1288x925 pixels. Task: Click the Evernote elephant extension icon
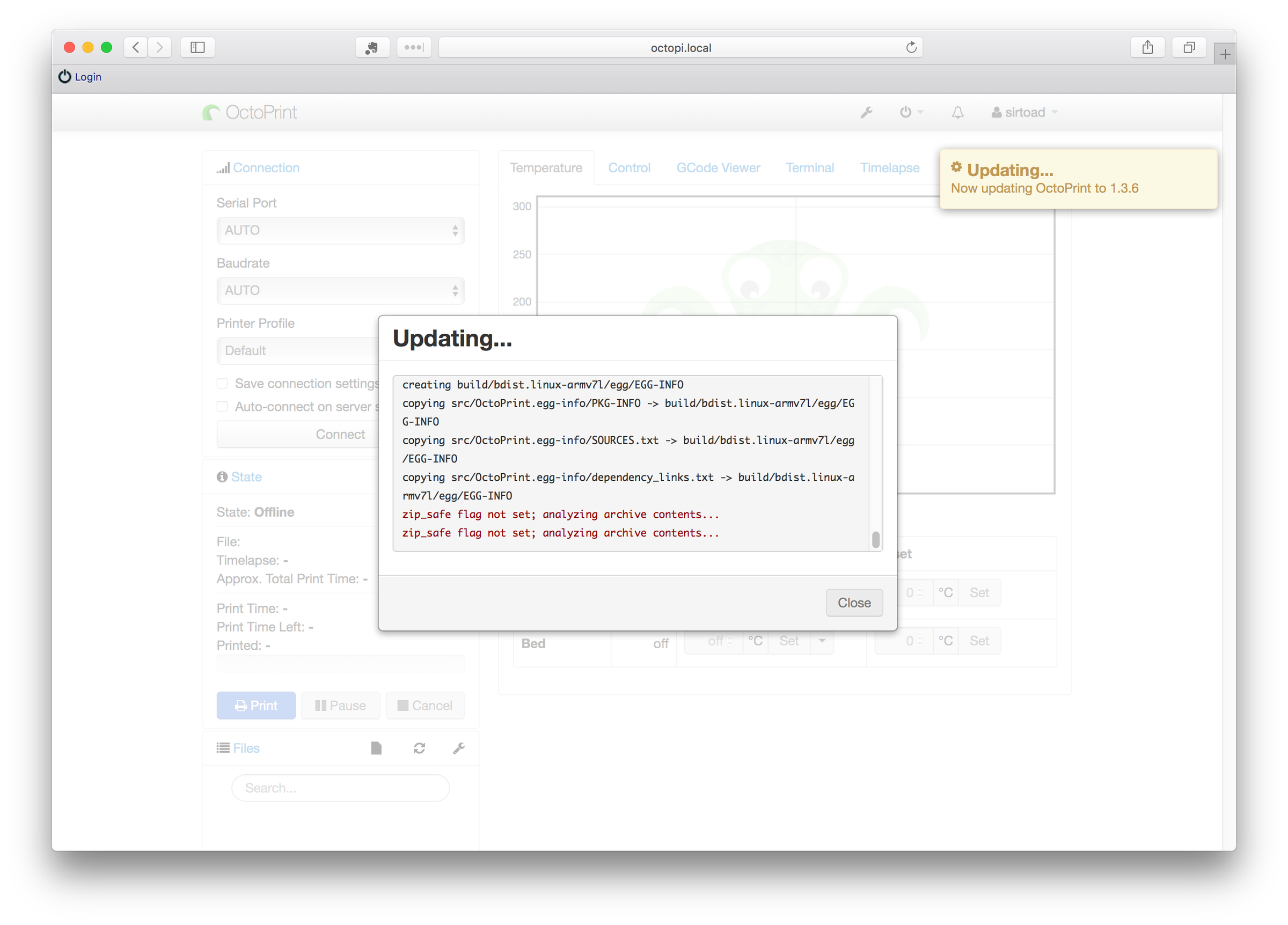(372, 48)
